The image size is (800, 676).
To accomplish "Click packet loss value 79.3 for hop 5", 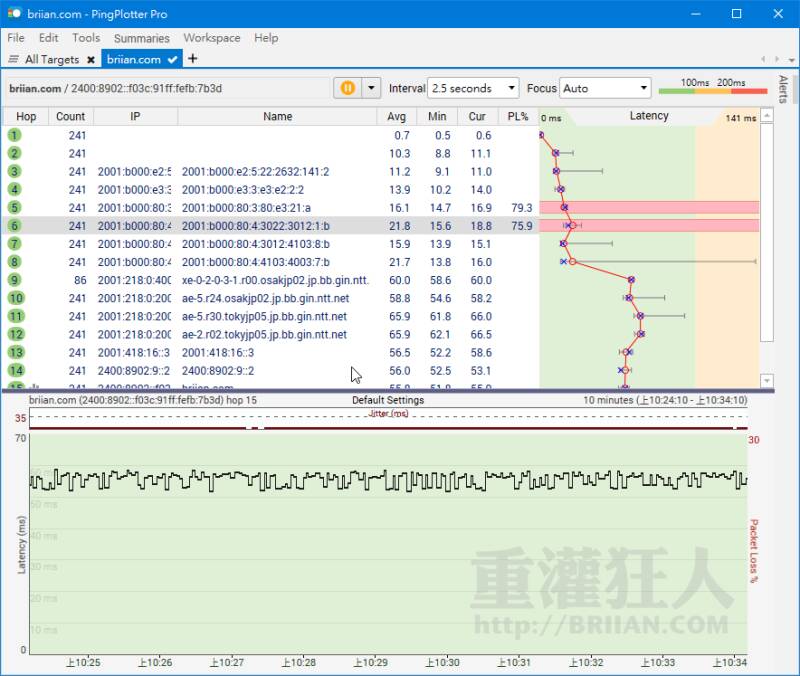I will click(521, 208).
